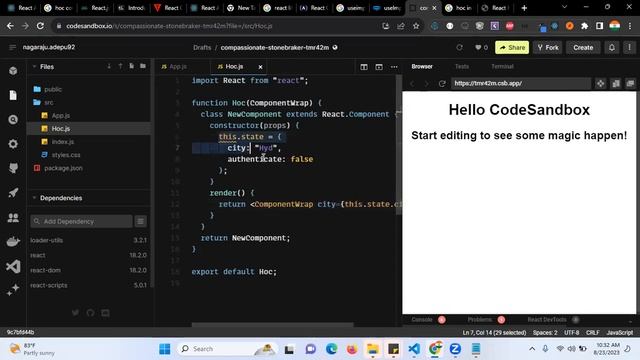Click the Windows taskbar Search box
Screen dimensions: 640x360
[x=227, y=349]
